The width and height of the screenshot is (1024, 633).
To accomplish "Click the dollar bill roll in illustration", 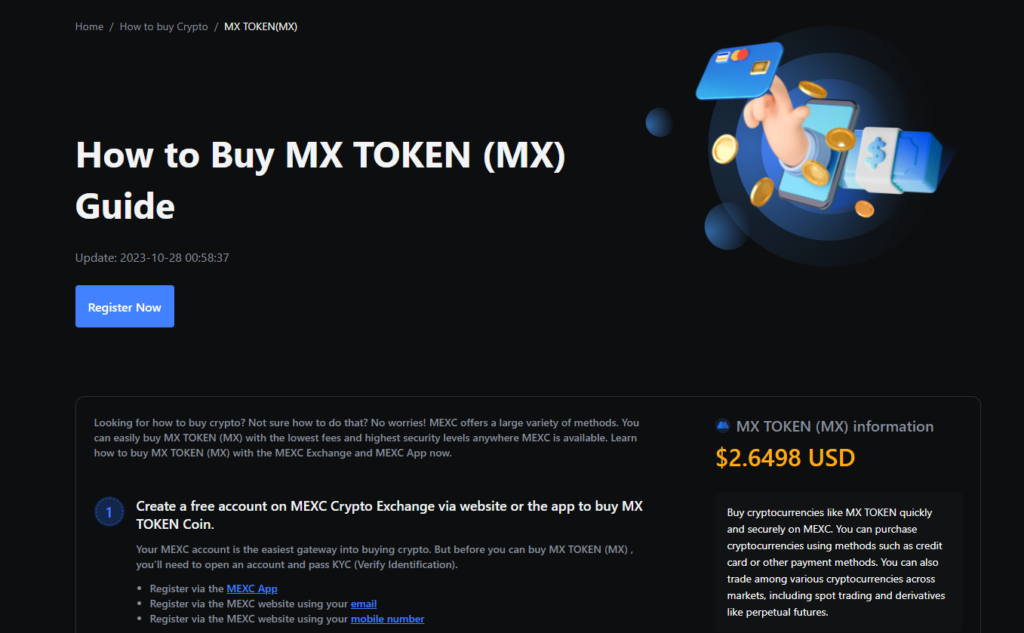I will (x=895, y=159).
